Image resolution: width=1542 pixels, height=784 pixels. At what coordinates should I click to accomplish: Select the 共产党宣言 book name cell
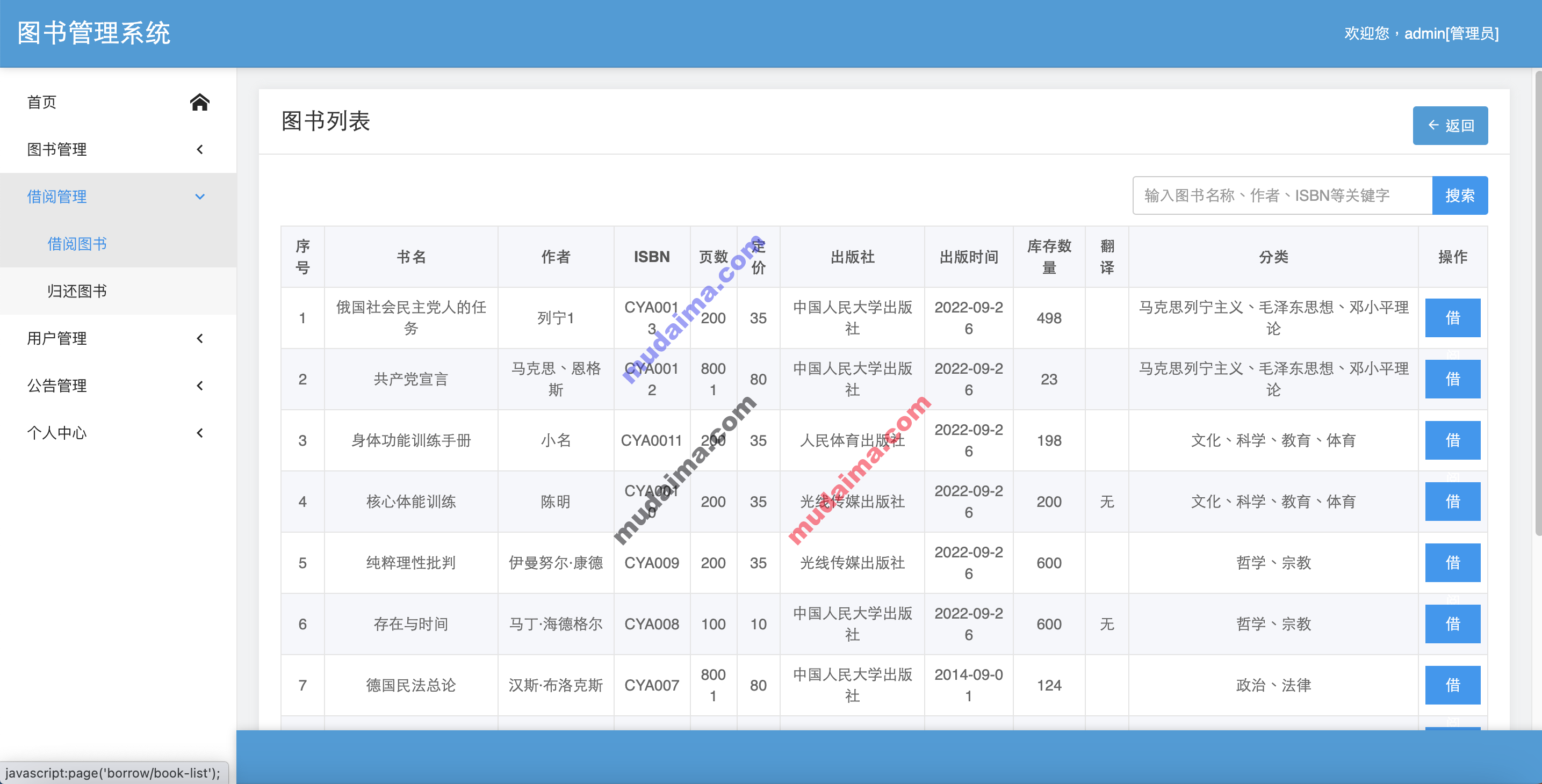(411, 379)
